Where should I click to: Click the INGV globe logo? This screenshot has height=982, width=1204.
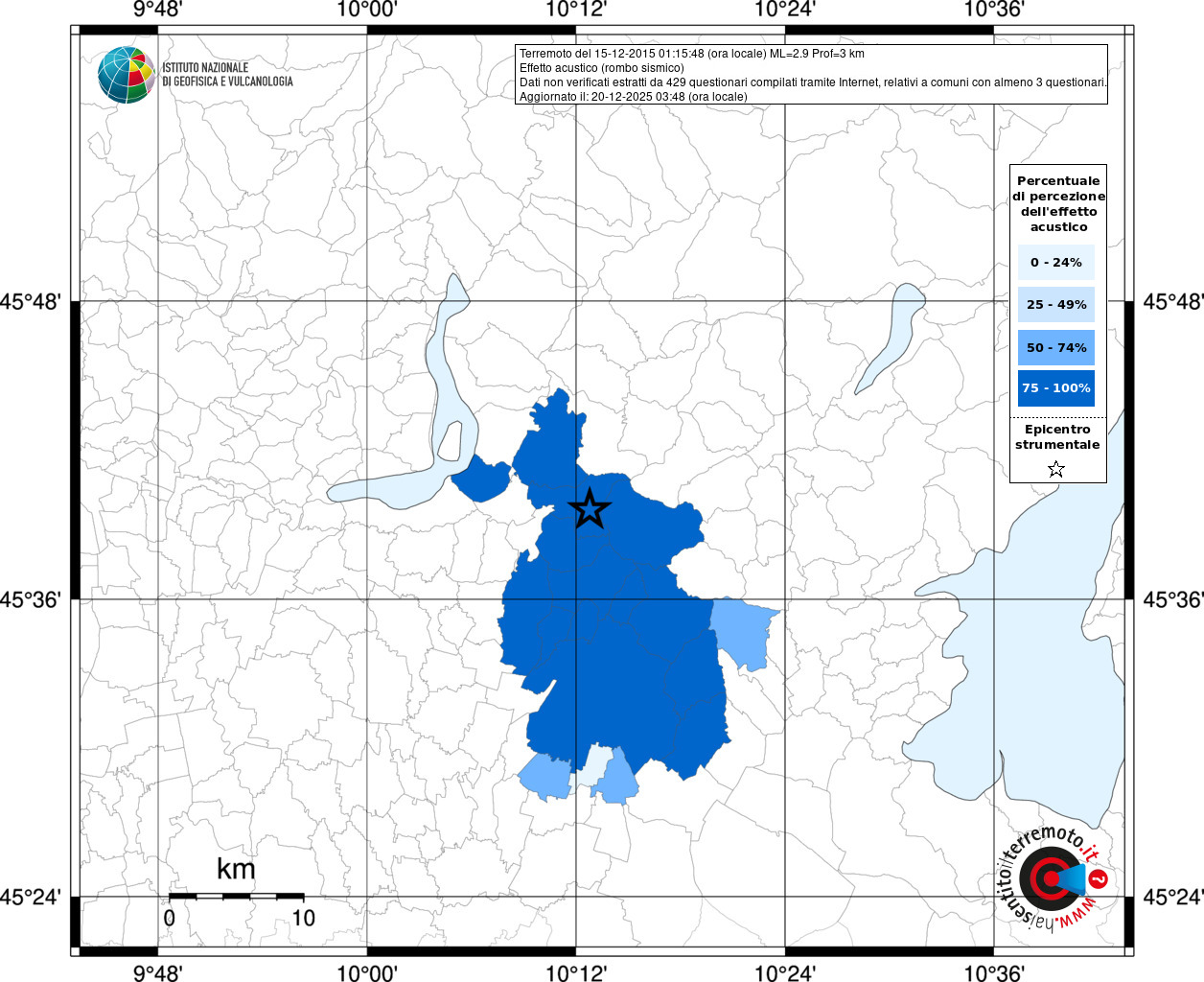tap(127, 75)
